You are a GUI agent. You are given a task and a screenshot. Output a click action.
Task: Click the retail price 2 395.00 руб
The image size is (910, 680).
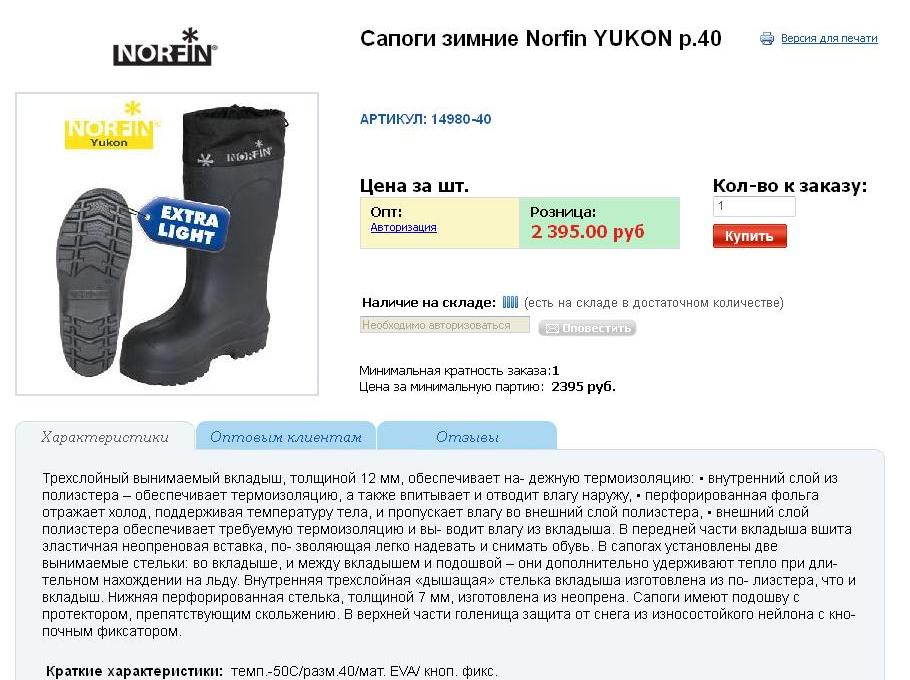587,232
